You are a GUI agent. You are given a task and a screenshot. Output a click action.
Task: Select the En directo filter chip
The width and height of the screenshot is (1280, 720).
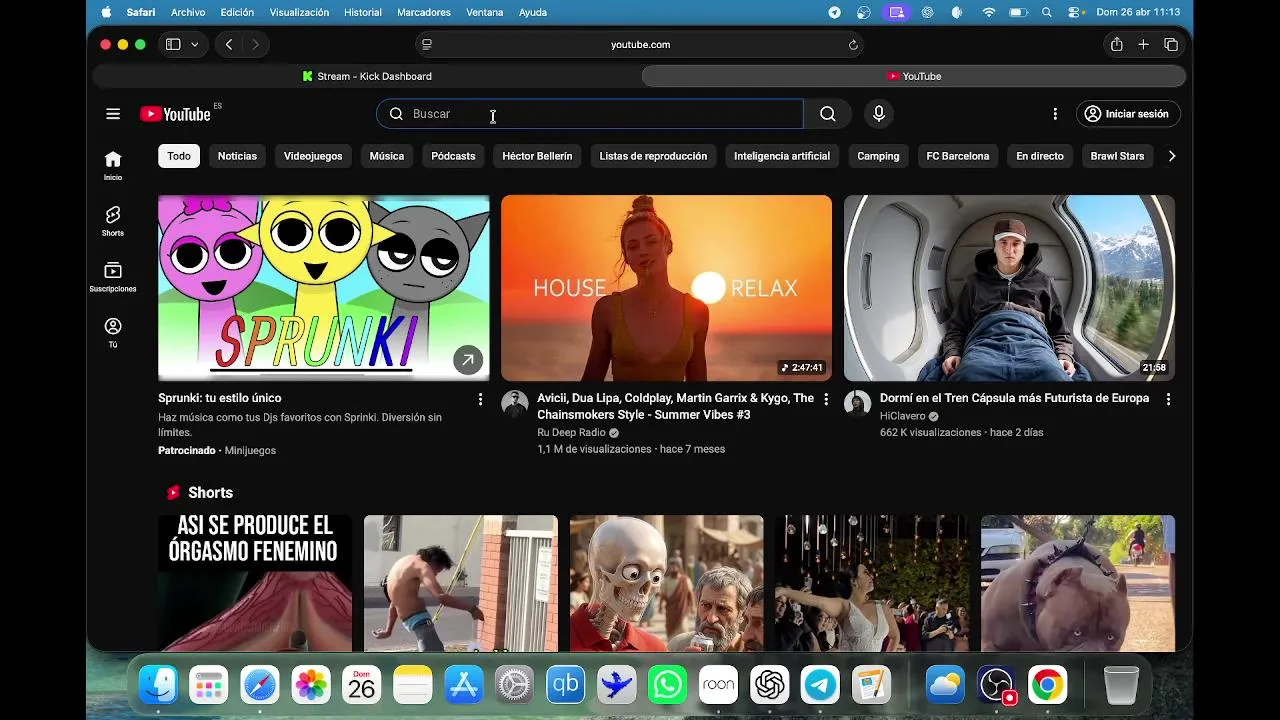coord(1040,156)
